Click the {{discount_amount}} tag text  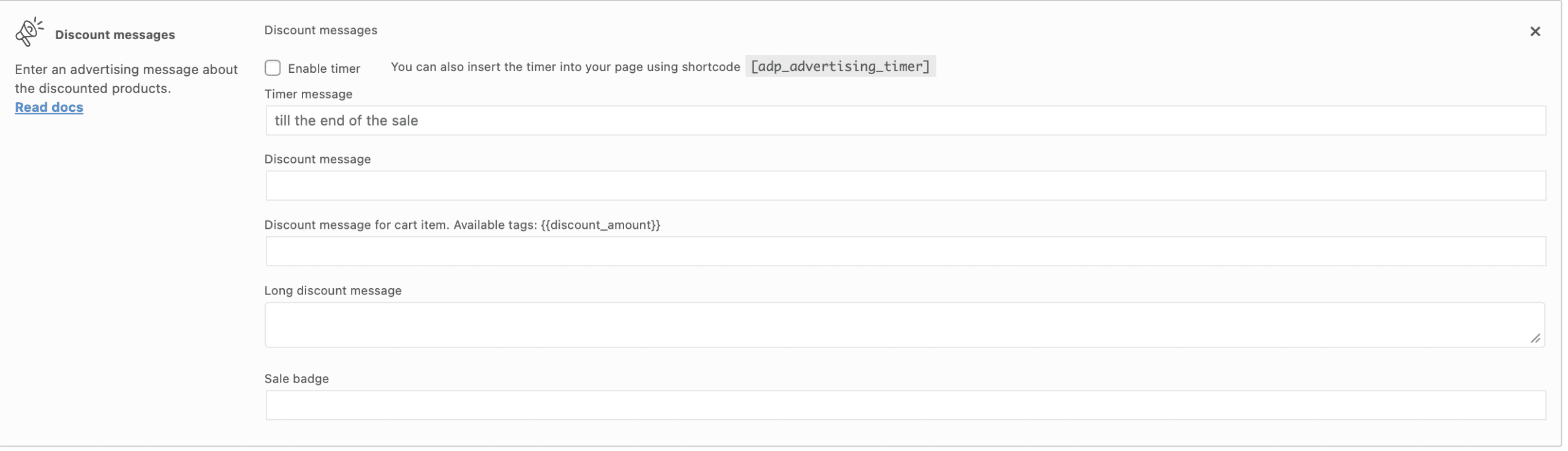600,225
